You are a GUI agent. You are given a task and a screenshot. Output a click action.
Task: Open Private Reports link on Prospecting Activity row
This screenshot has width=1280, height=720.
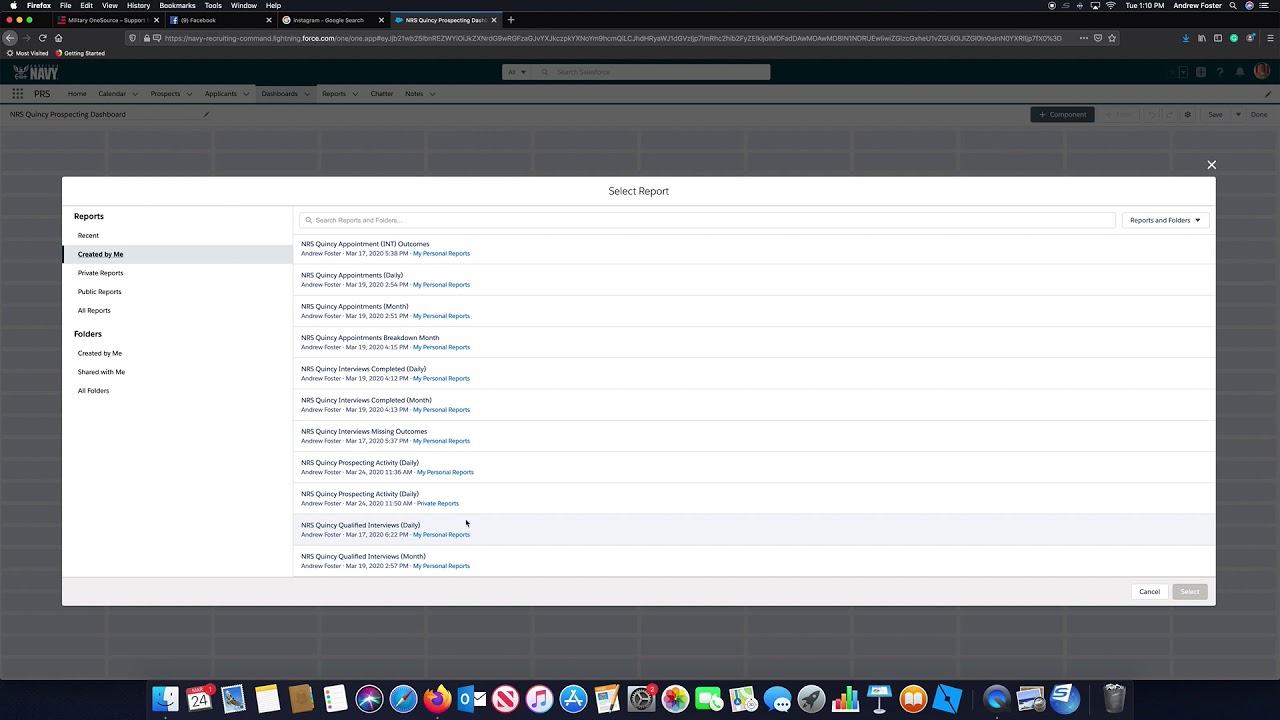tap(437, 503)
